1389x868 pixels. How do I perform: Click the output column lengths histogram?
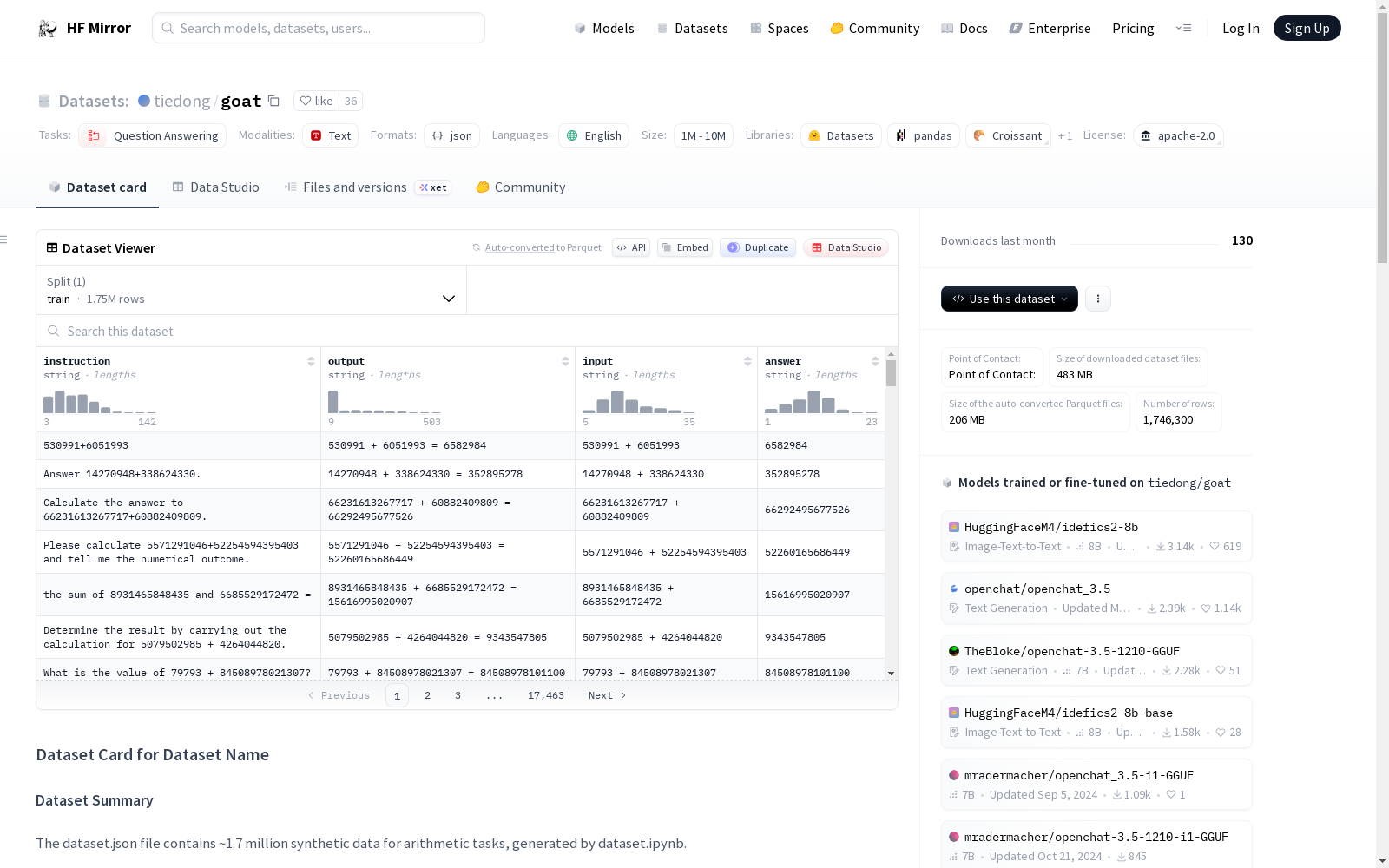click(x=385, y=402)
